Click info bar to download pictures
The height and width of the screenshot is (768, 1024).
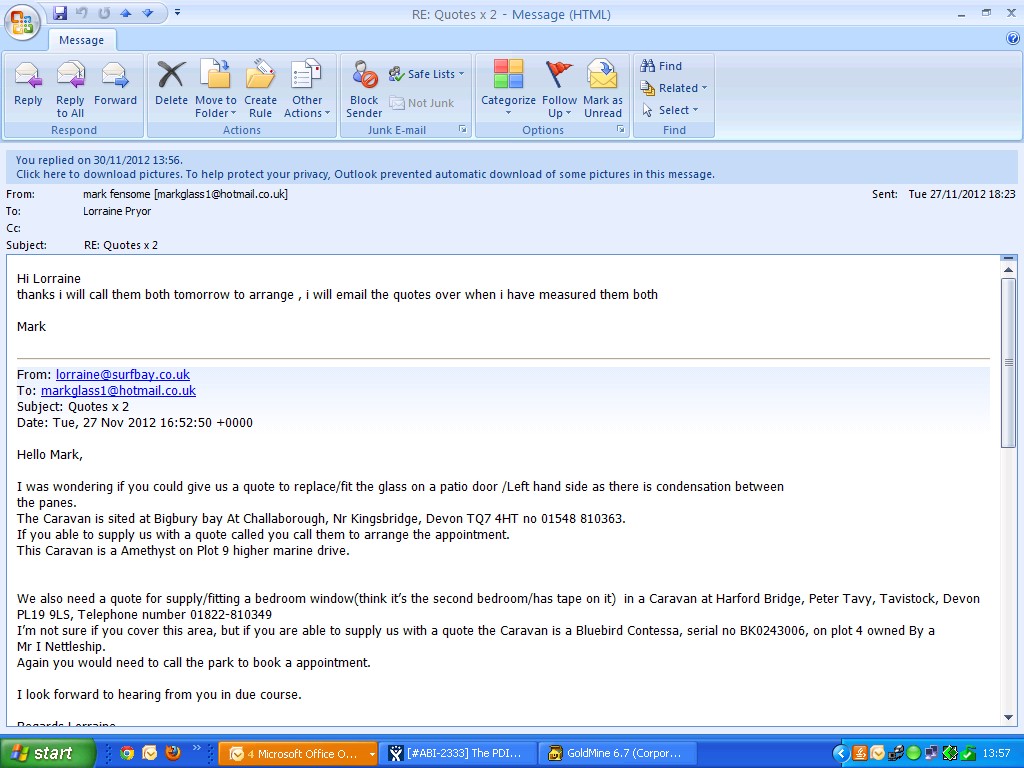coord(365,174)
